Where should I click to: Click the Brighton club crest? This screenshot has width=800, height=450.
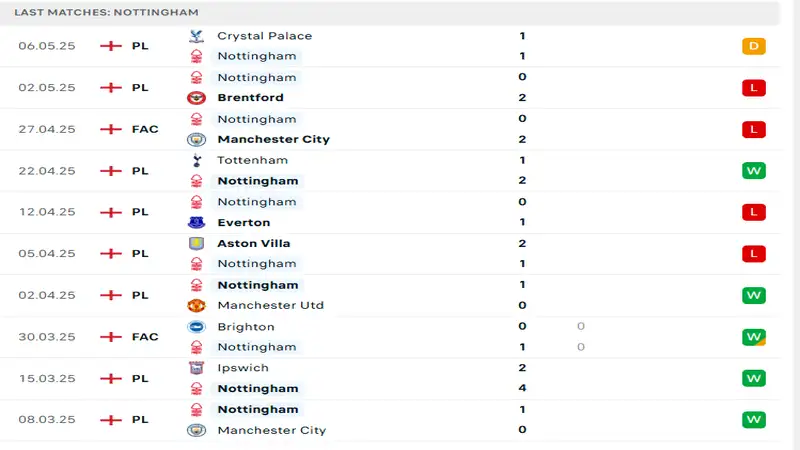pyautogui.click(x=196, y=326)
